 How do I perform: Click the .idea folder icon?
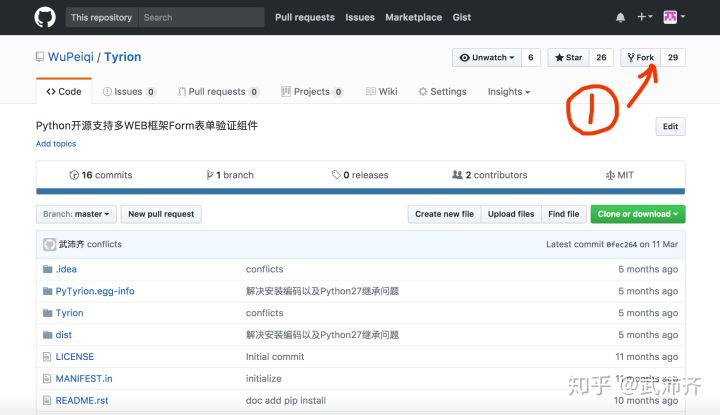pyautogui.click(x=47, y=269)
